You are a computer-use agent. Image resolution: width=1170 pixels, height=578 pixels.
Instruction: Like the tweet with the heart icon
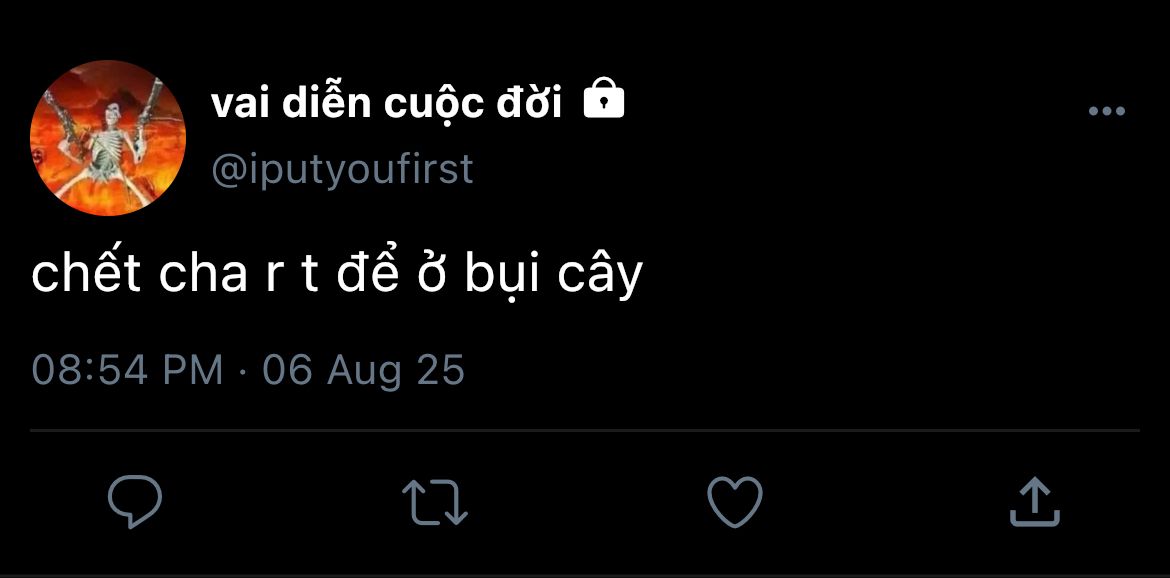click(x=735, y=502)
